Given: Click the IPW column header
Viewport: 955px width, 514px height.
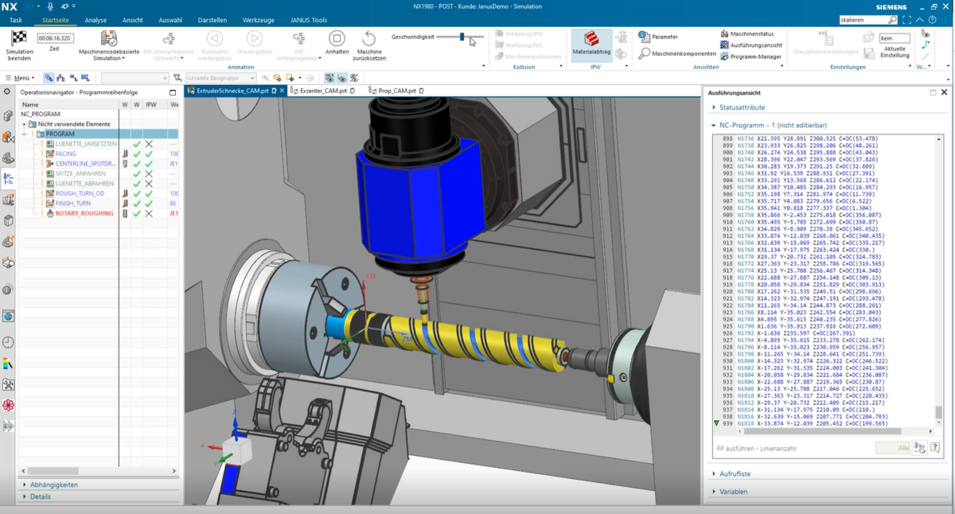Looking at the screenshot, I should (x=150, y=105).
